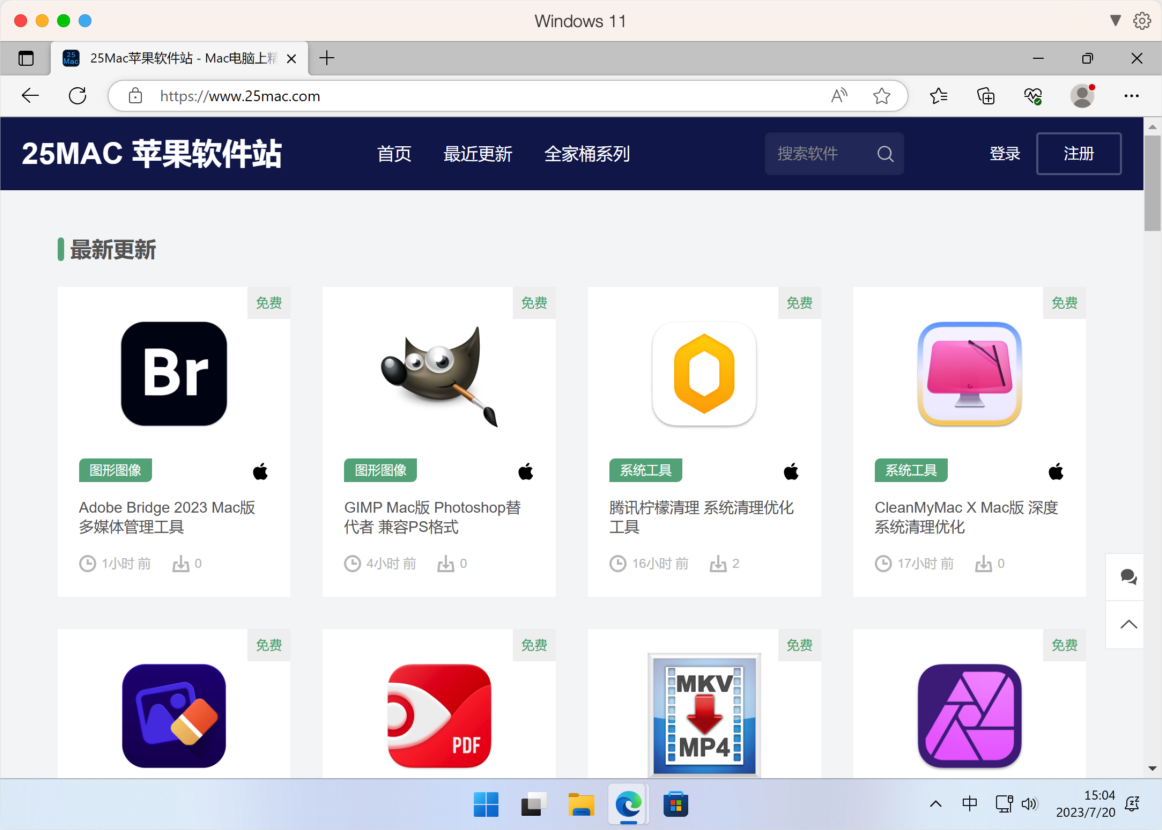The height and width of the screenshot is (830, 1162).
Task: Add this page to favorites with star icon
Action: click(881, 96)
